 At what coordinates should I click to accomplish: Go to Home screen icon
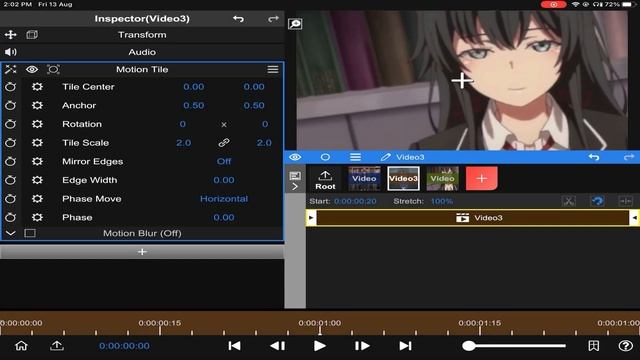tap(21, 346)
